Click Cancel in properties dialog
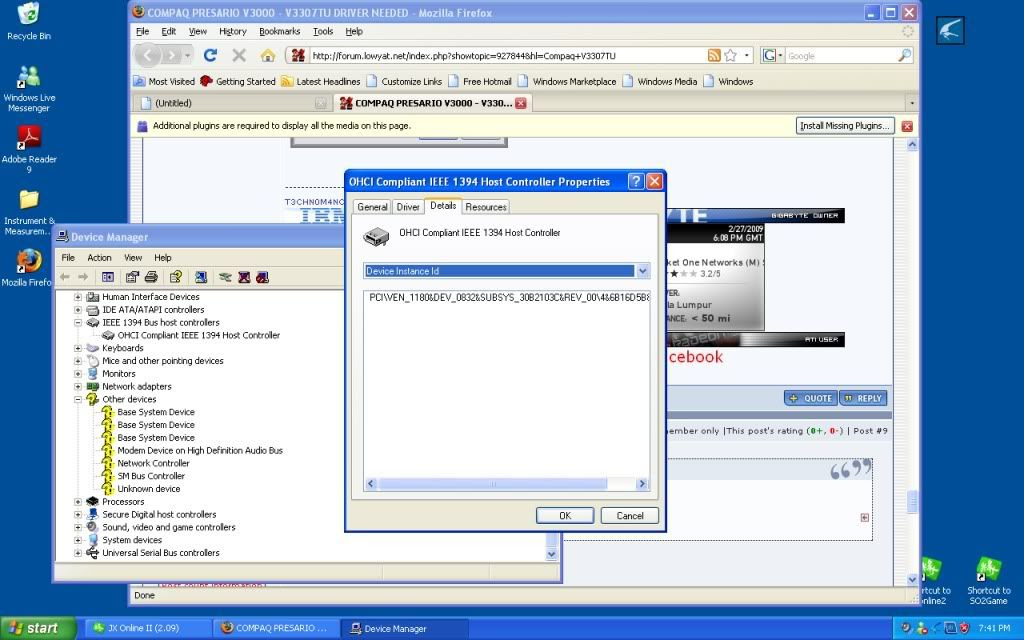This screenshot has width=1024, height=640. click(x=630, y=516)
